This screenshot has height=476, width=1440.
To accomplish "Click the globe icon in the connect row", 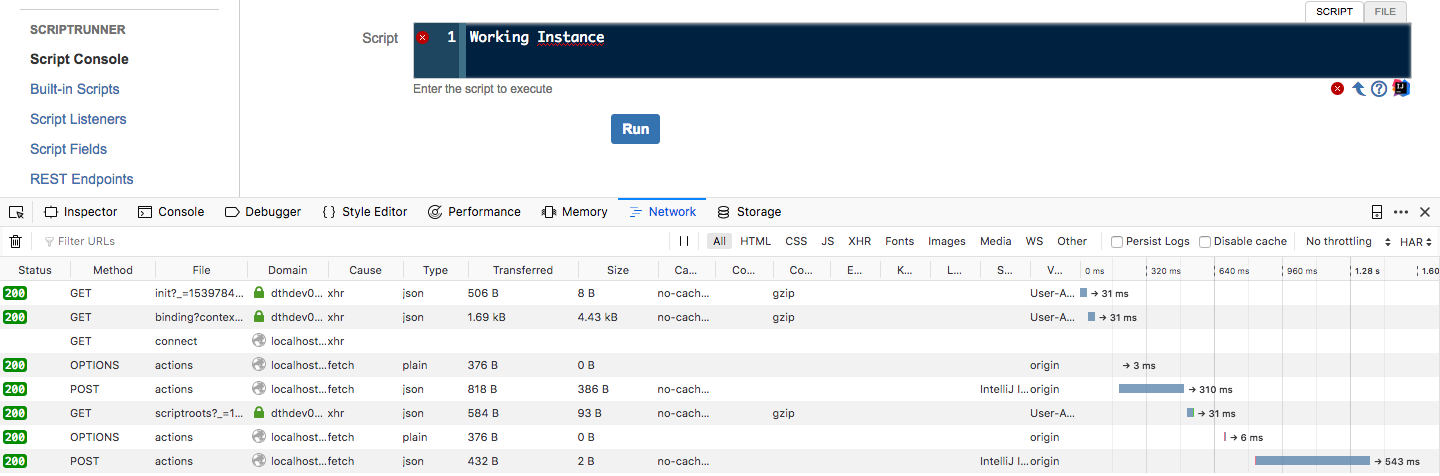I will 259,341.
